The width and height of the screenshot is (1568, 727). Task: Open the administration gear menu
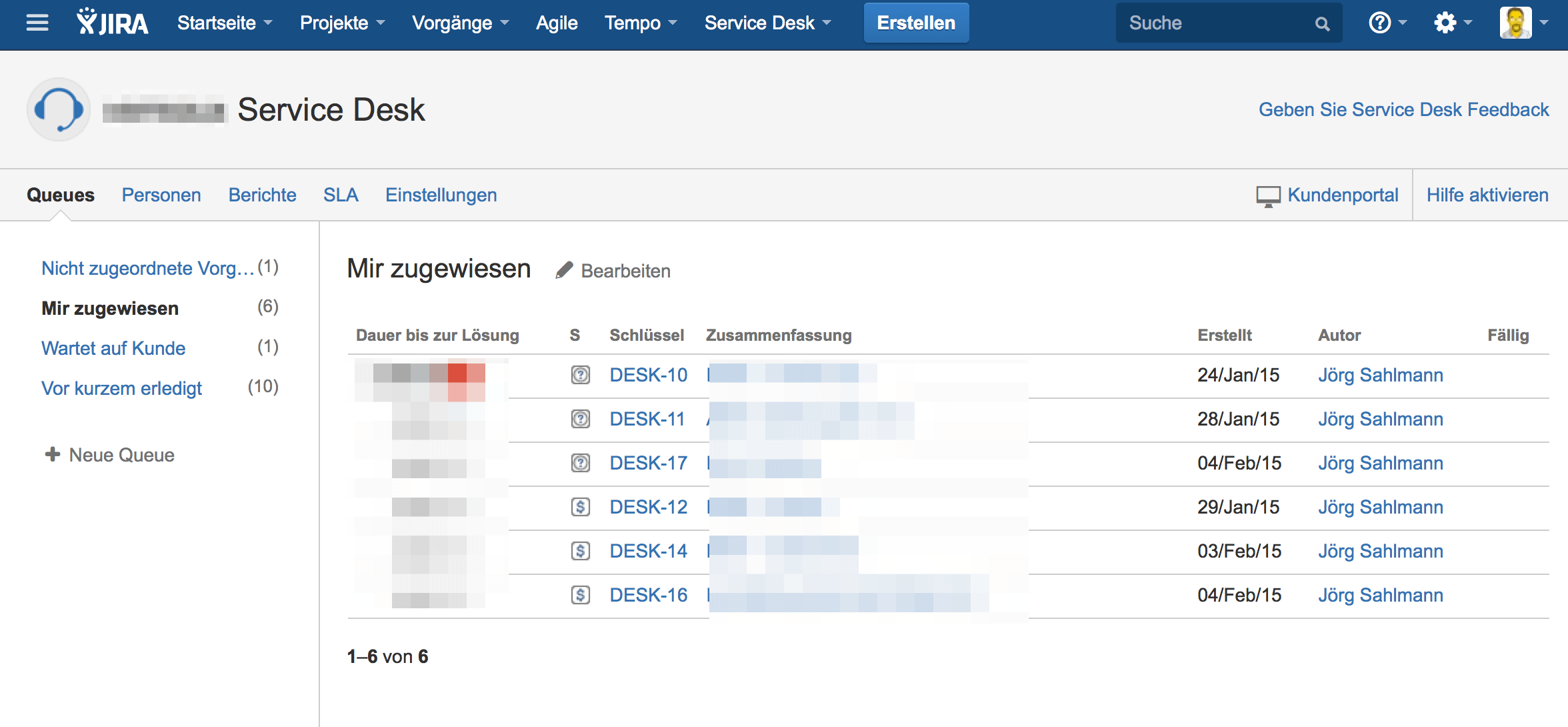click(x=1445, y=23)
